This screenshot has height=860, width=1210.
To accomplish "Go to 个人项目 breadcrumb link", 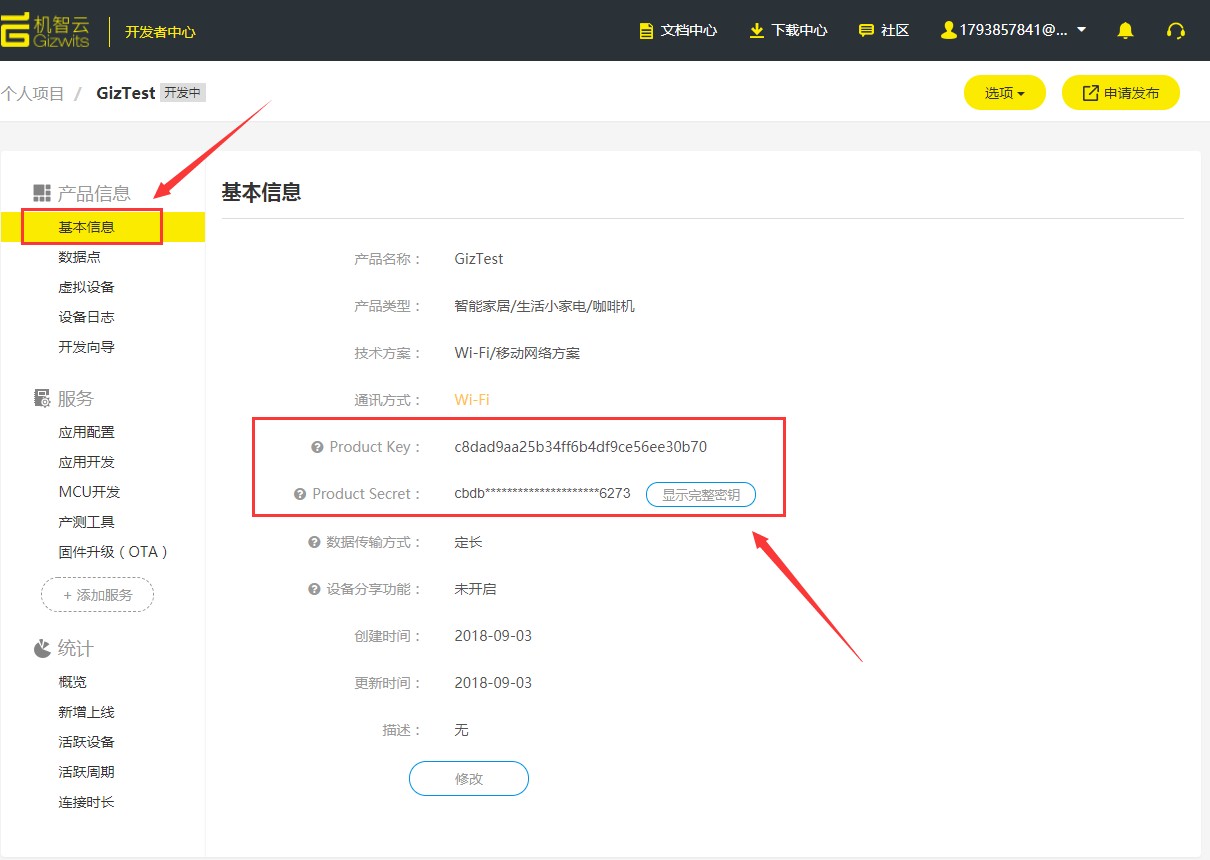I will tap(33, 93).
